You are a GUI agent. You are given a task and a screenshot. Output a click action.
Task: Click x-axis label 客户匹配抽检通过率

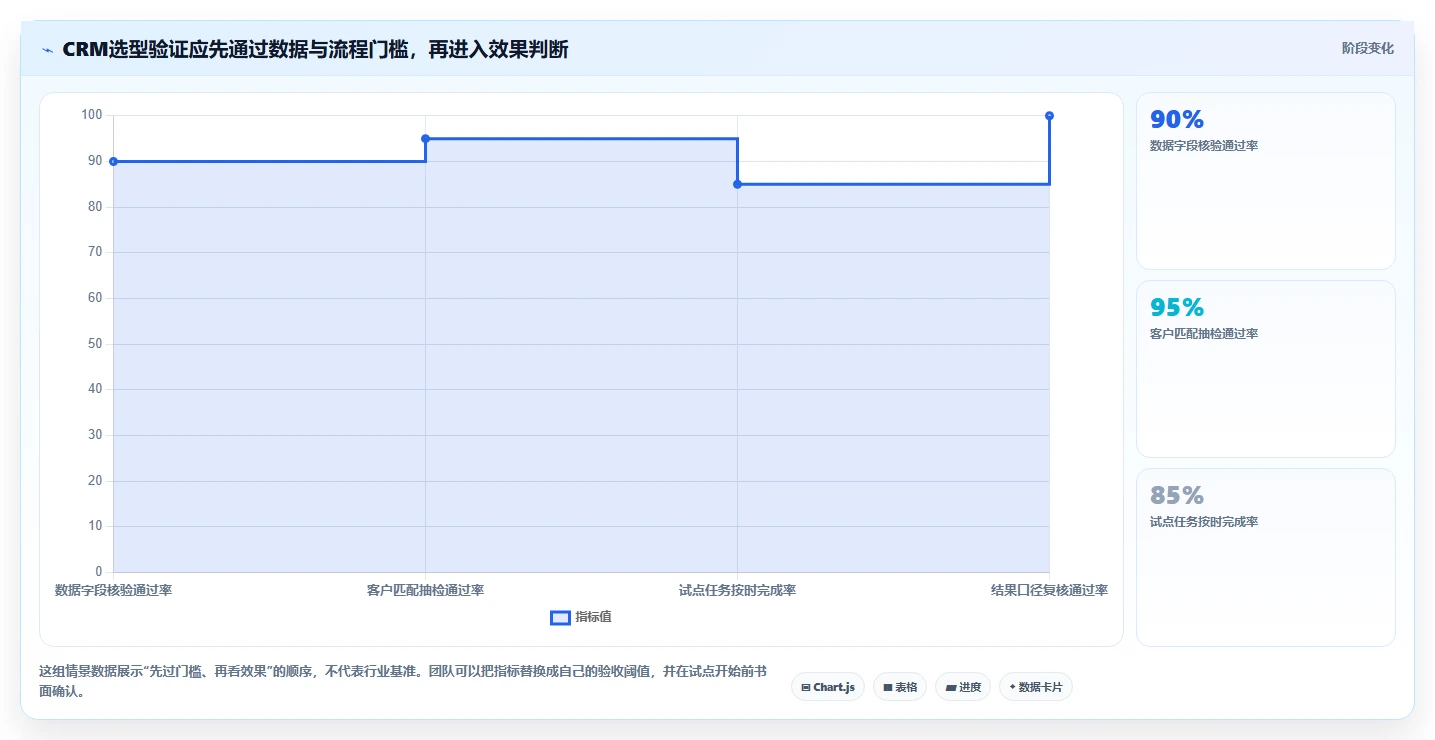click(x=425, y=590)
